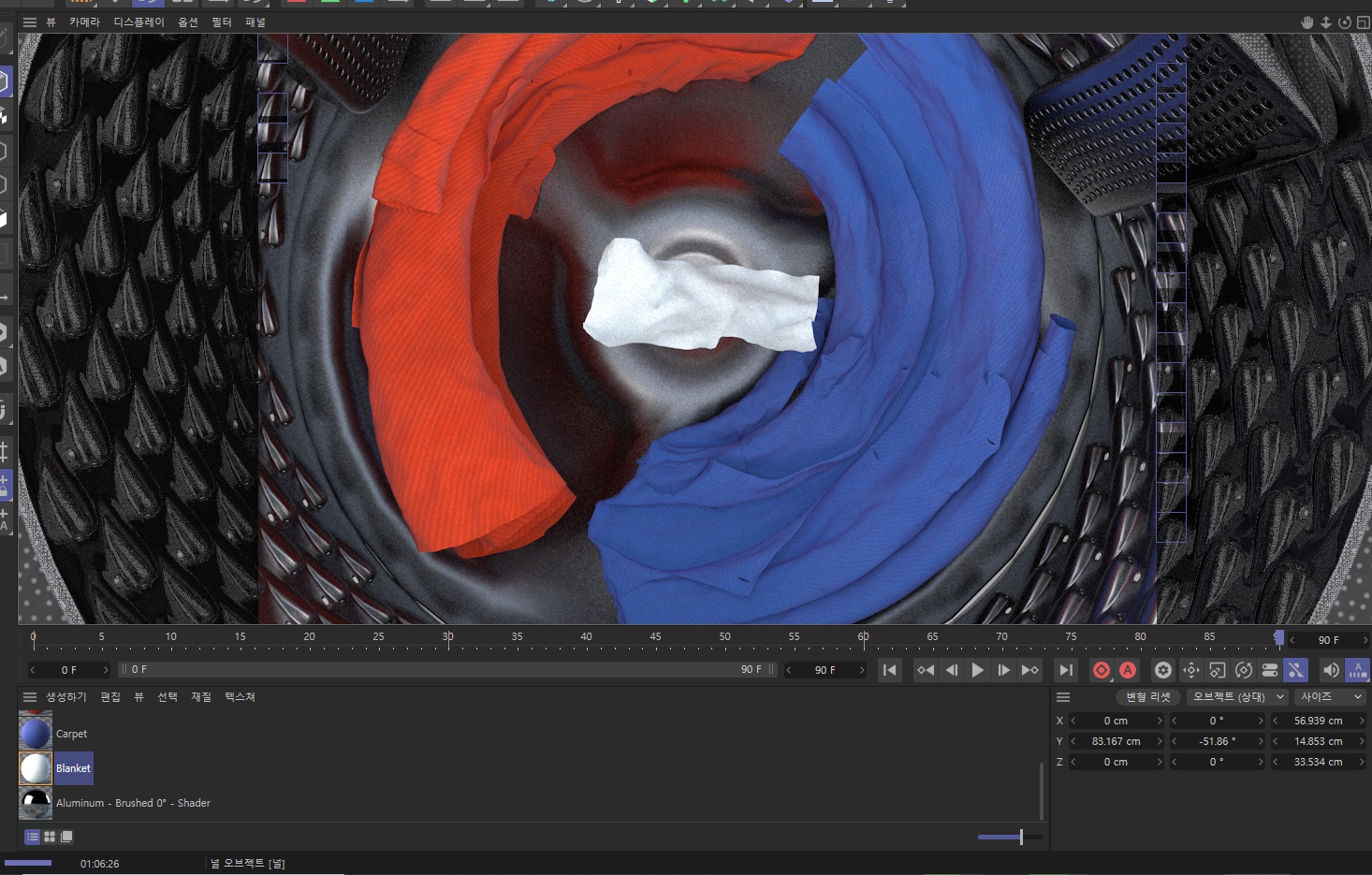Open the 생성하기 menu in material manager

coord(66,697)
